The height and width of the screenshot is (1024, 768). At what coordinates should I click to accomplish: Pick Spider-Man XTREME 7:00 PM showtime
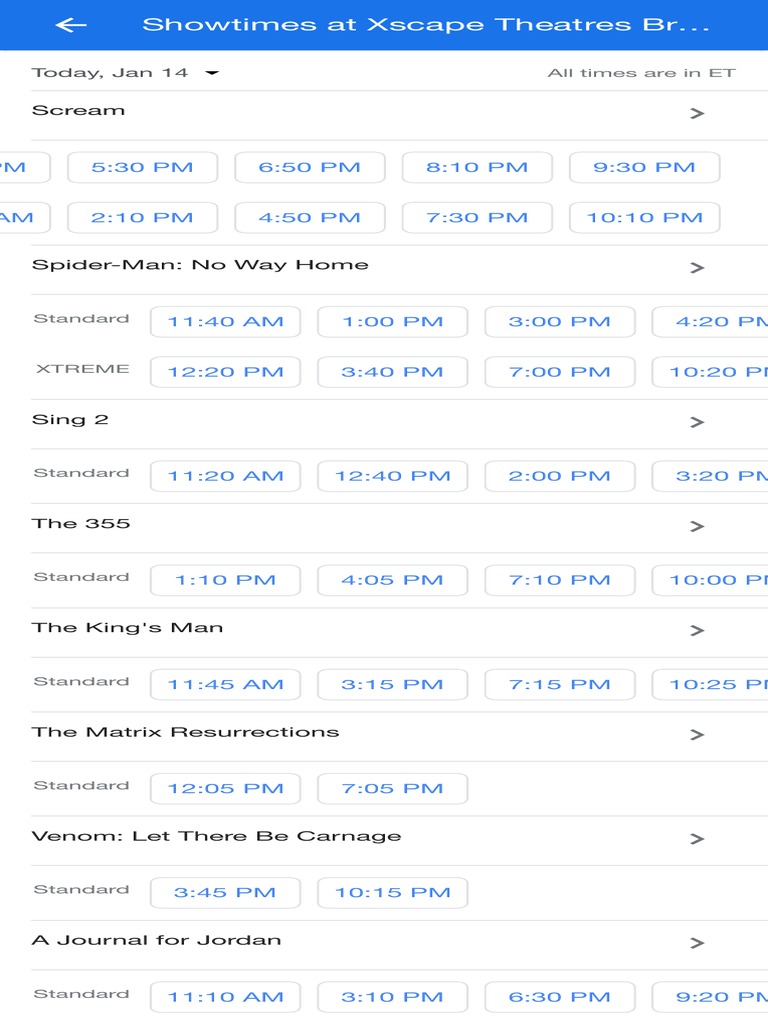tap(559, 372)
